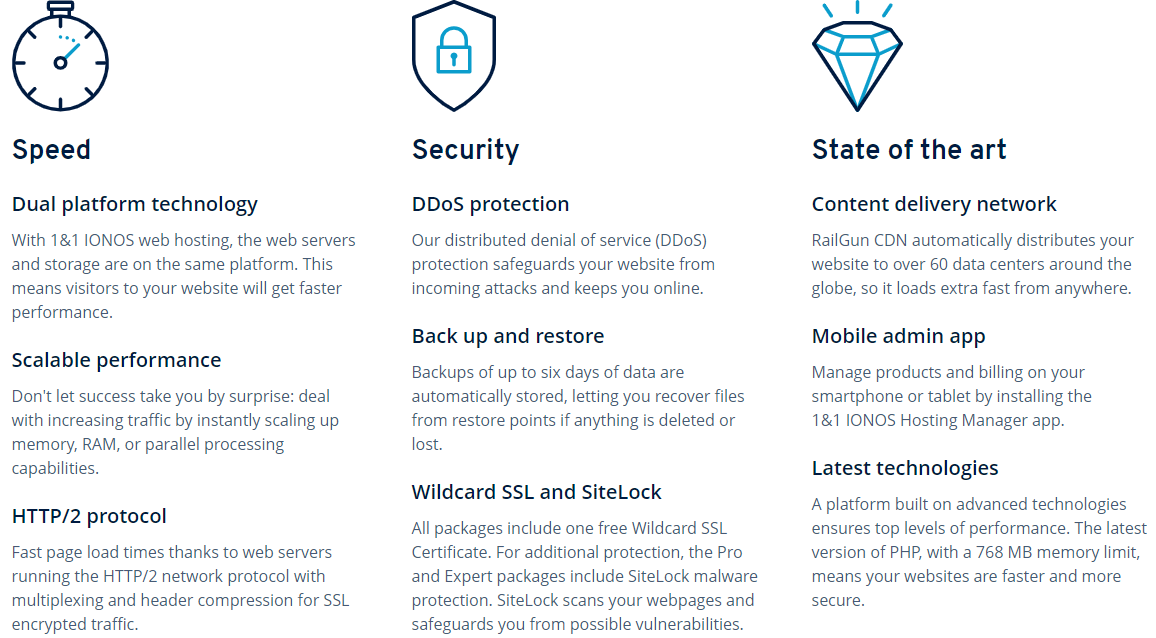Click the Scalable performance subheading
The width and height of the screenshot is (1156, 638).
(116, 360)
